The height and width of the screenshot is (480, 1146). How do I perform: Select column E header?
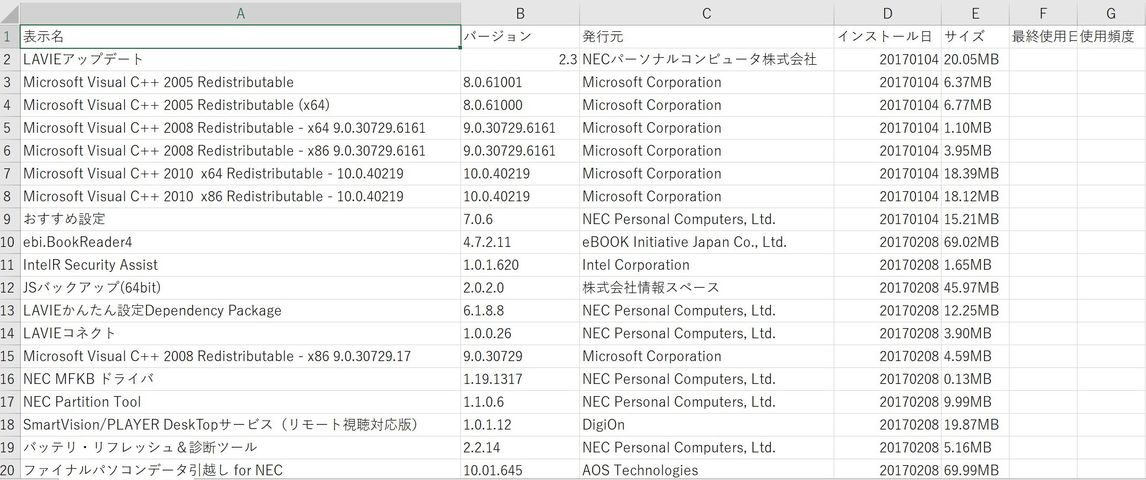pyautogui.click(x=975, y=13)
